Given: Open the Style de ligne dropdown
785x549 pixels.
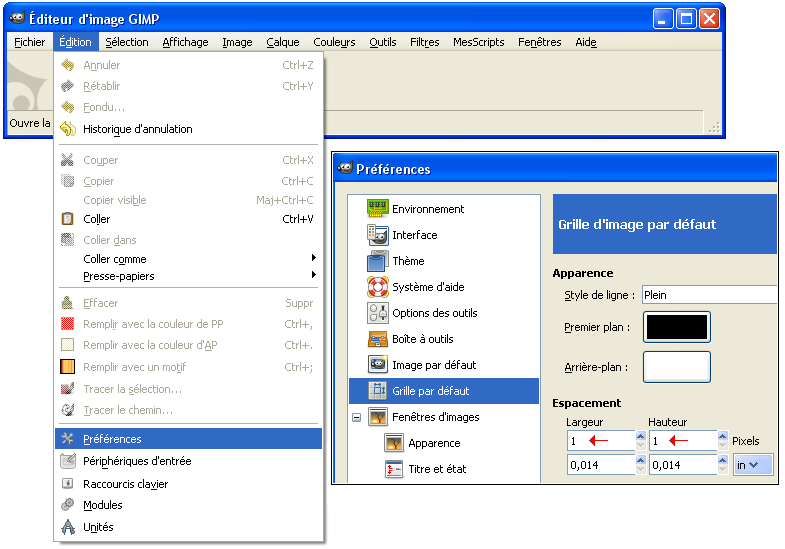Looking at the screenshot, I should pyautogui.click(x=709, y=295).
